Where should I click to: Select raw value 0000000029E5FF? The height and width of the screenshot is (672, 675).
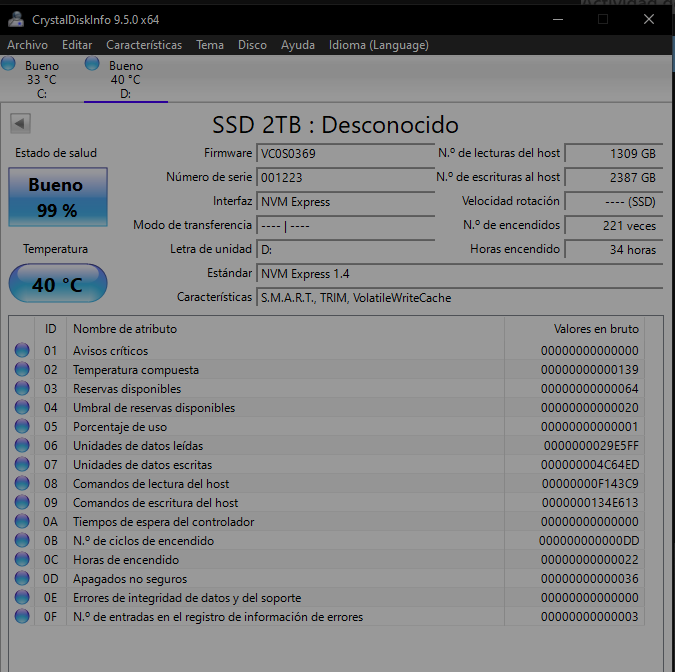point(591,446)
